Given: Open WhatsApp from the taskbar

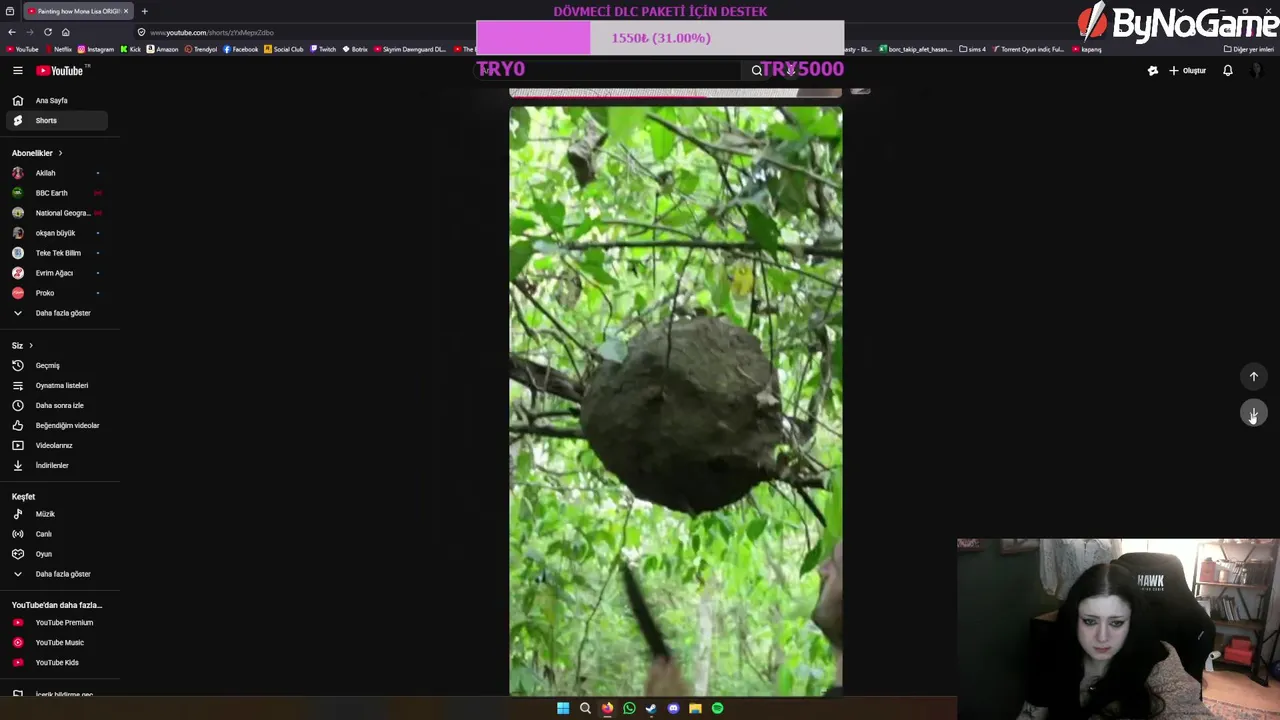Looking at the screenshot, I should (629, 708).
